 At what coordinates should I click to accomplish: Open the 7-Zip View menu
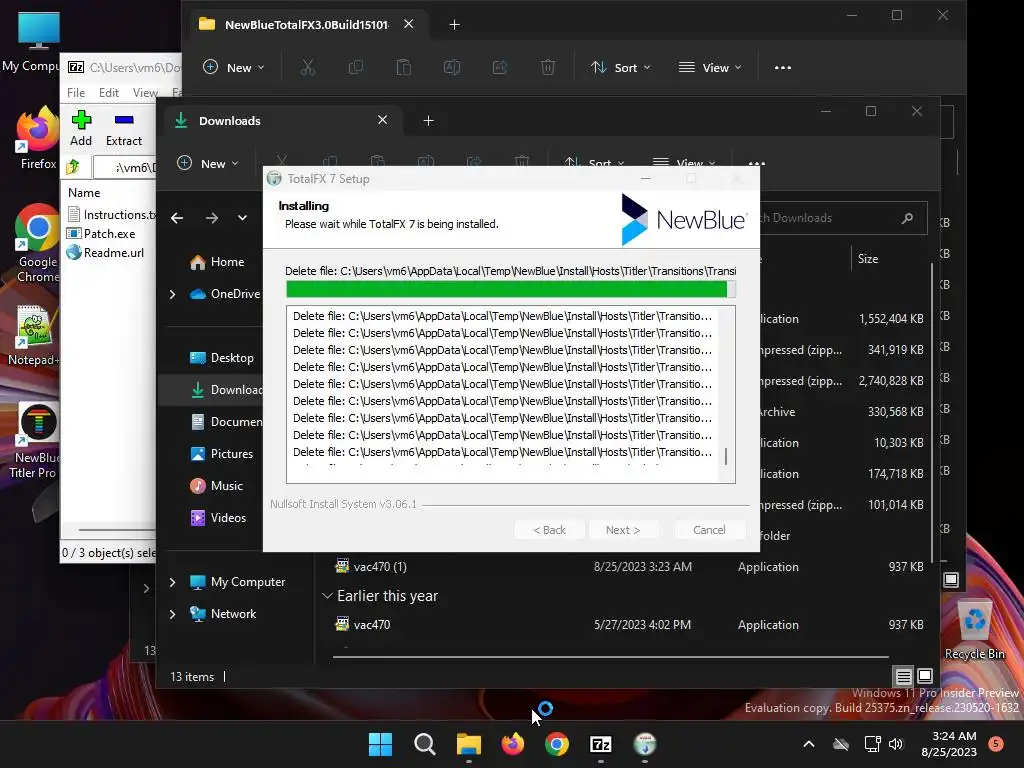145,93
